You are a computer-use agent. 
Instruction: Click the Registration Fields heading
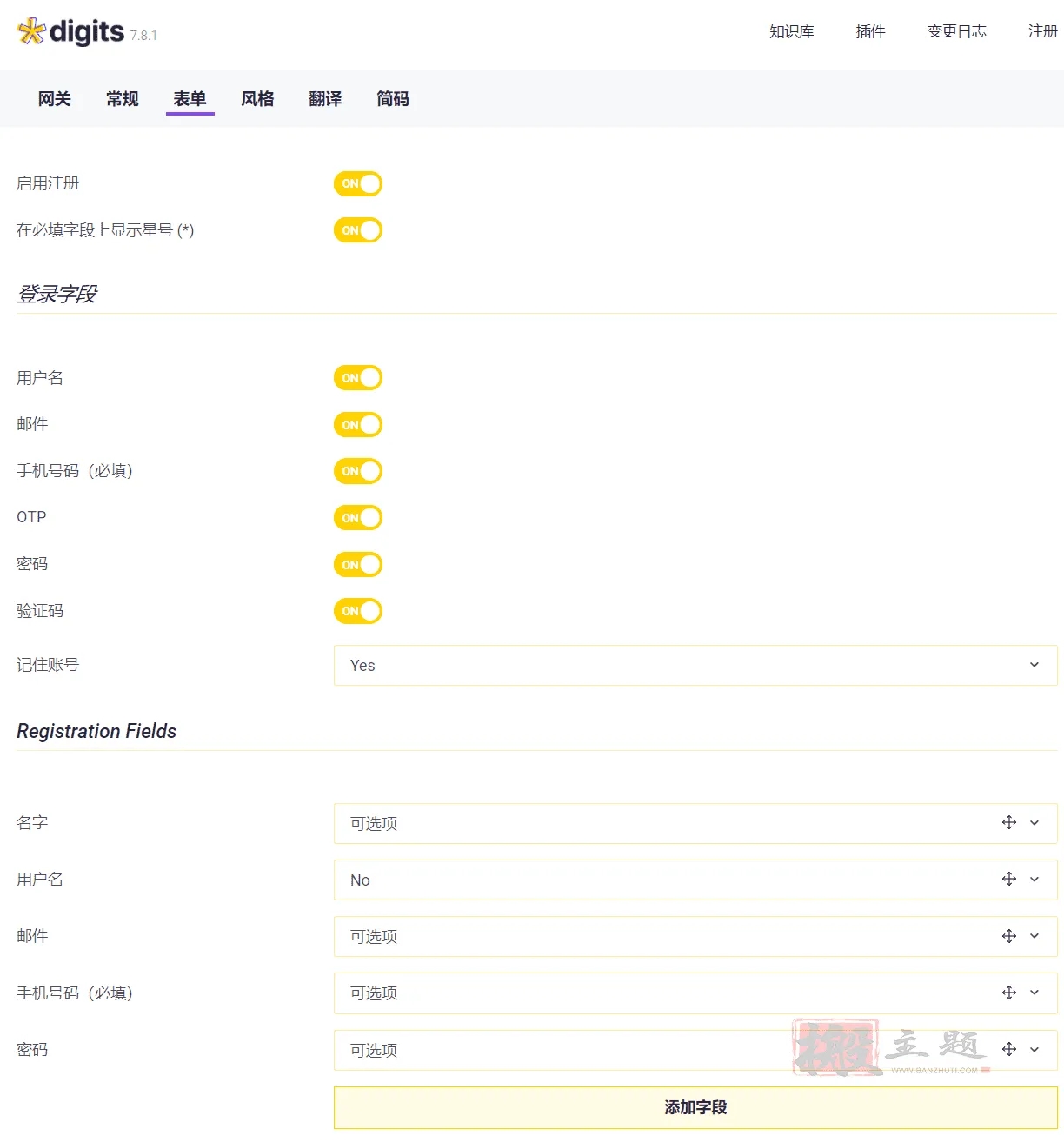[x=96, y=731]
